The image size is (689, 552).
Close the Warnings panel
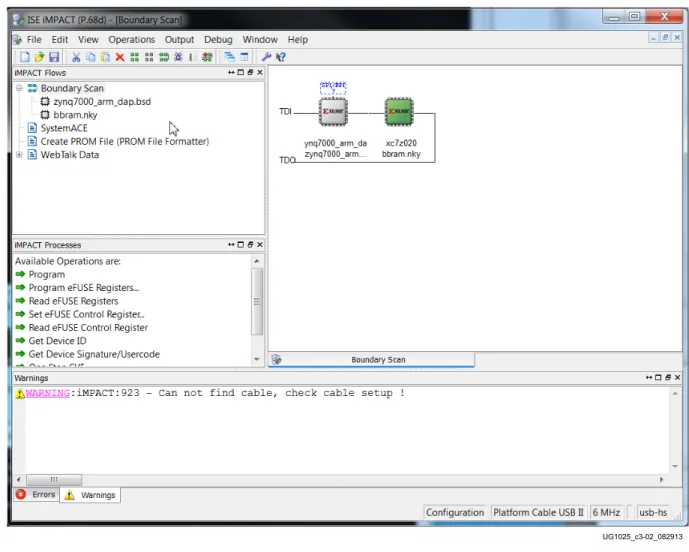pyautogui.click(x=677, y=377)
